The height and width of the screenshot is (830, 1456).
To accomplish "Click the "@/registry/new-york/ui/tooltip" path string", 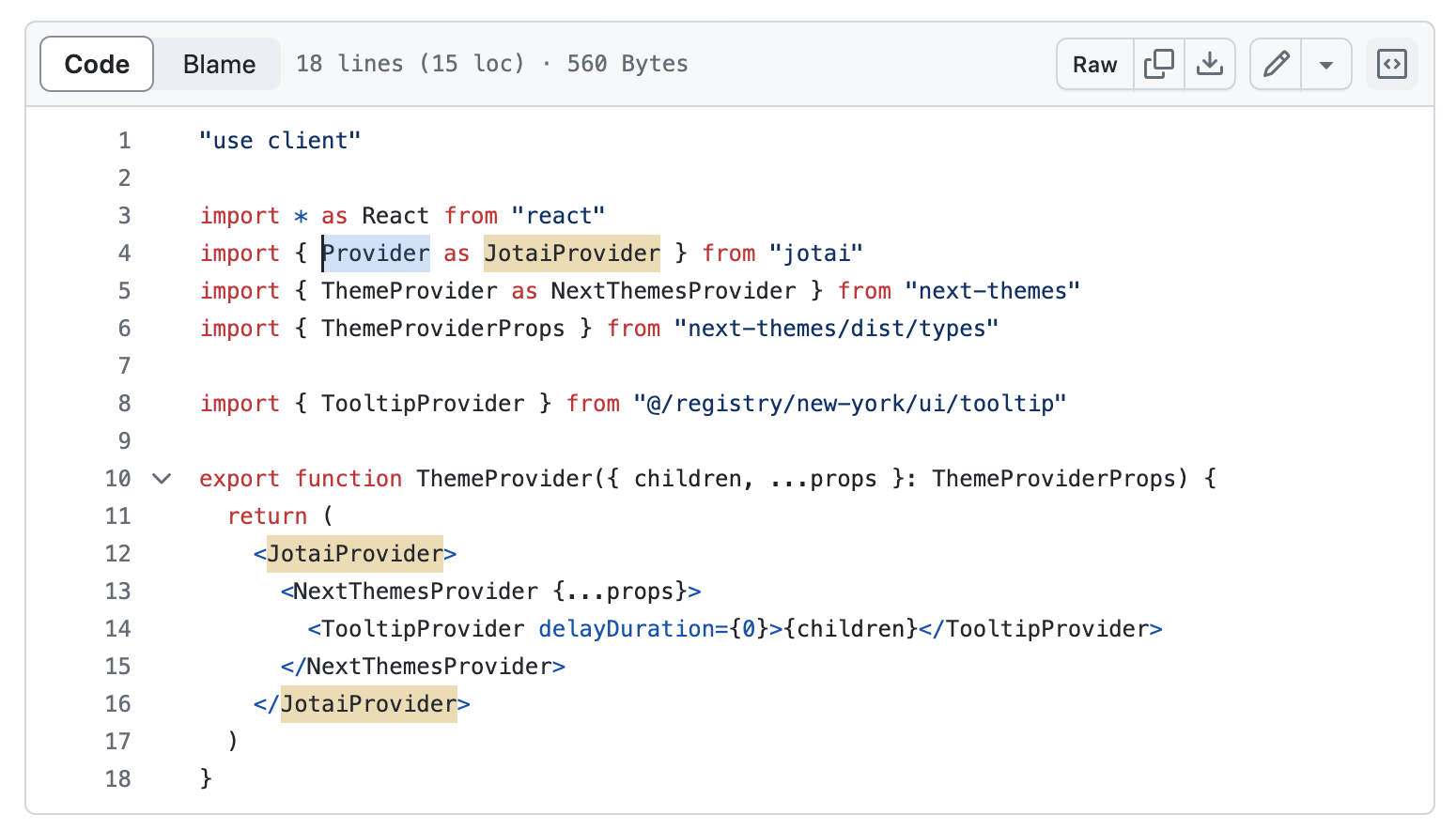I will point(850,404).
